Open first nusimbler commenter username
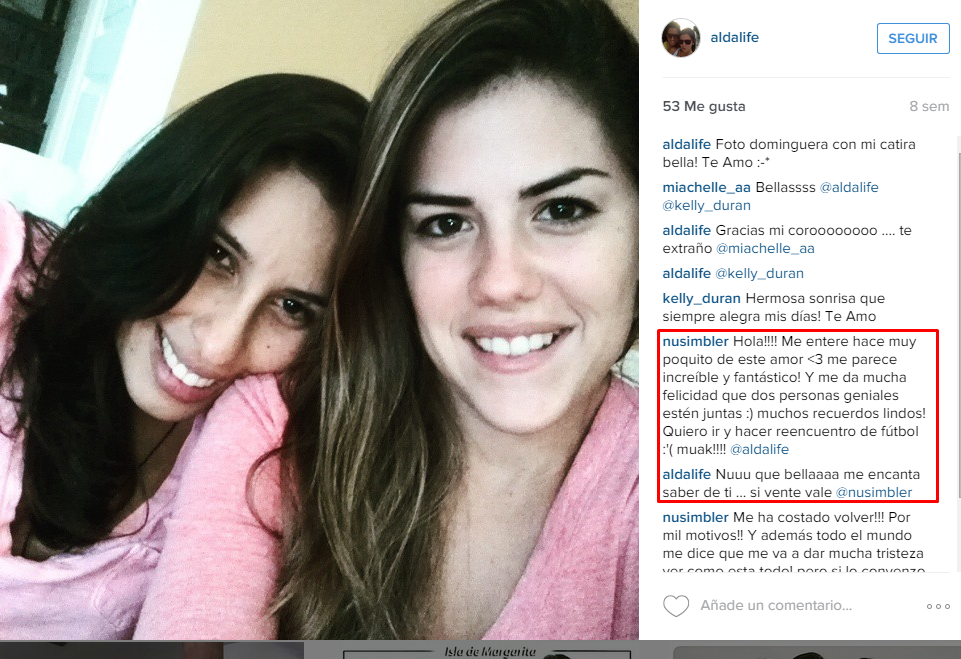 pos(695,341)
